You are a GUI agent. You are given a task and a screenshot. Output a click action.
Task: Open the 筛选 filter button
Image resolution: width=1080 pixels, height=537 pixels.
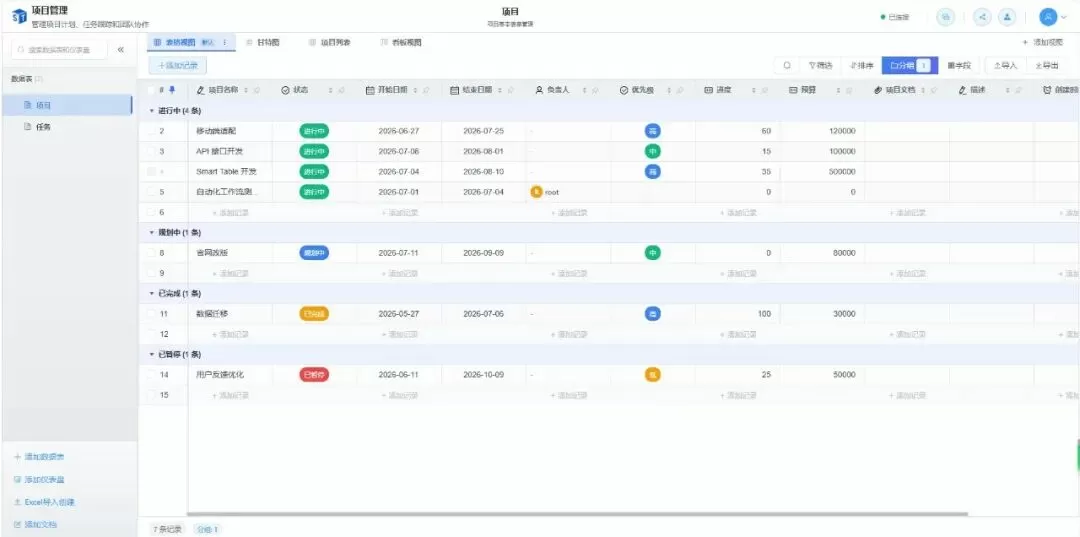click(820, 65)
